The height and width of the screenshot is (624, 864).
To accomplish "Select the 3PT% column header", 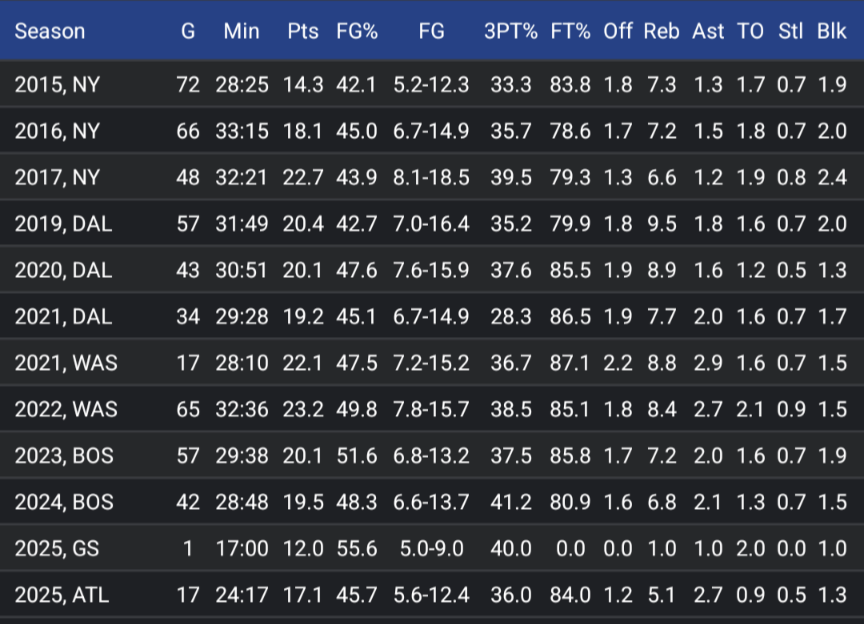I will 508,31.
